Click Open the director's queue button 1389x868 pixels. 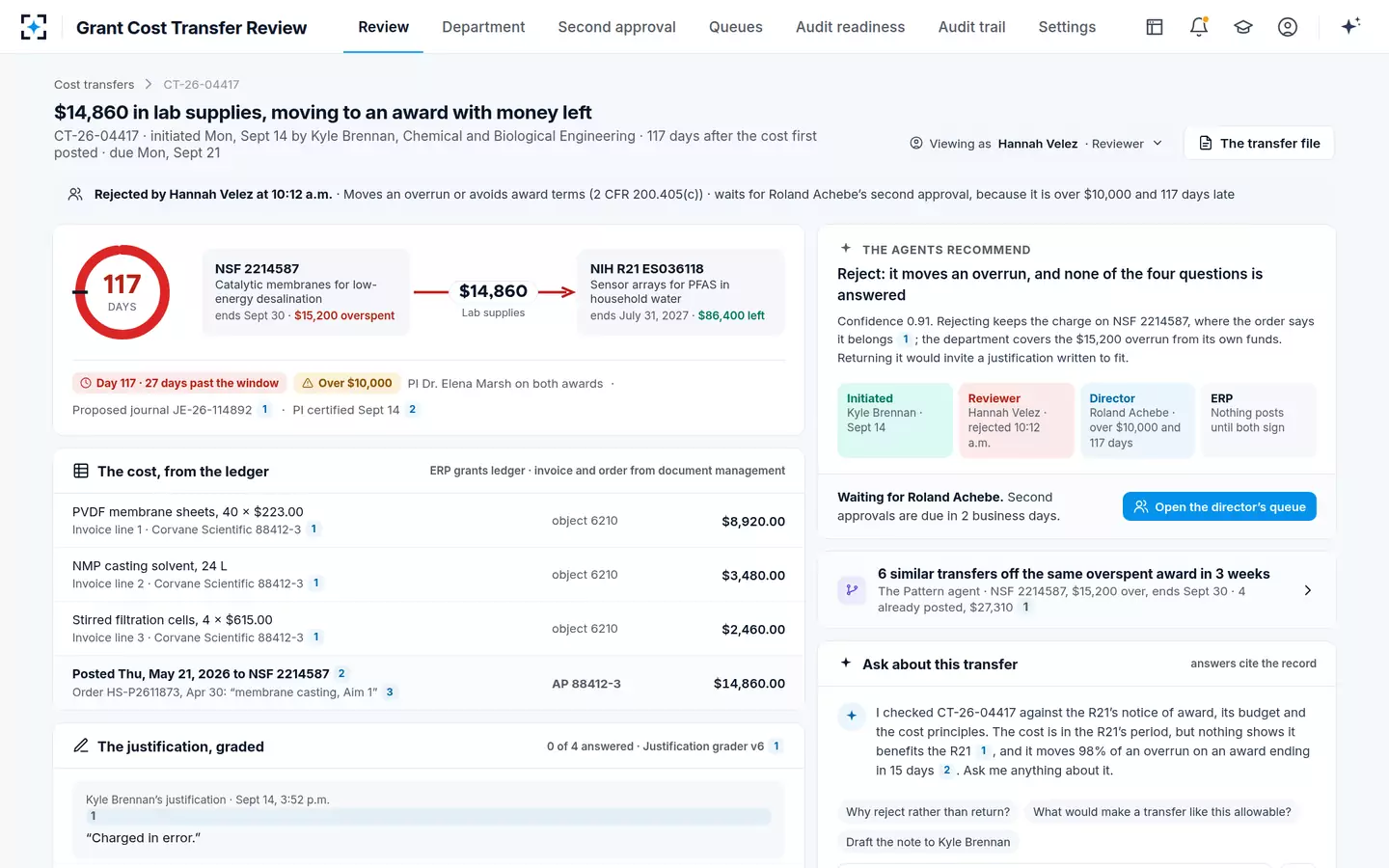tap(1219, 506)
